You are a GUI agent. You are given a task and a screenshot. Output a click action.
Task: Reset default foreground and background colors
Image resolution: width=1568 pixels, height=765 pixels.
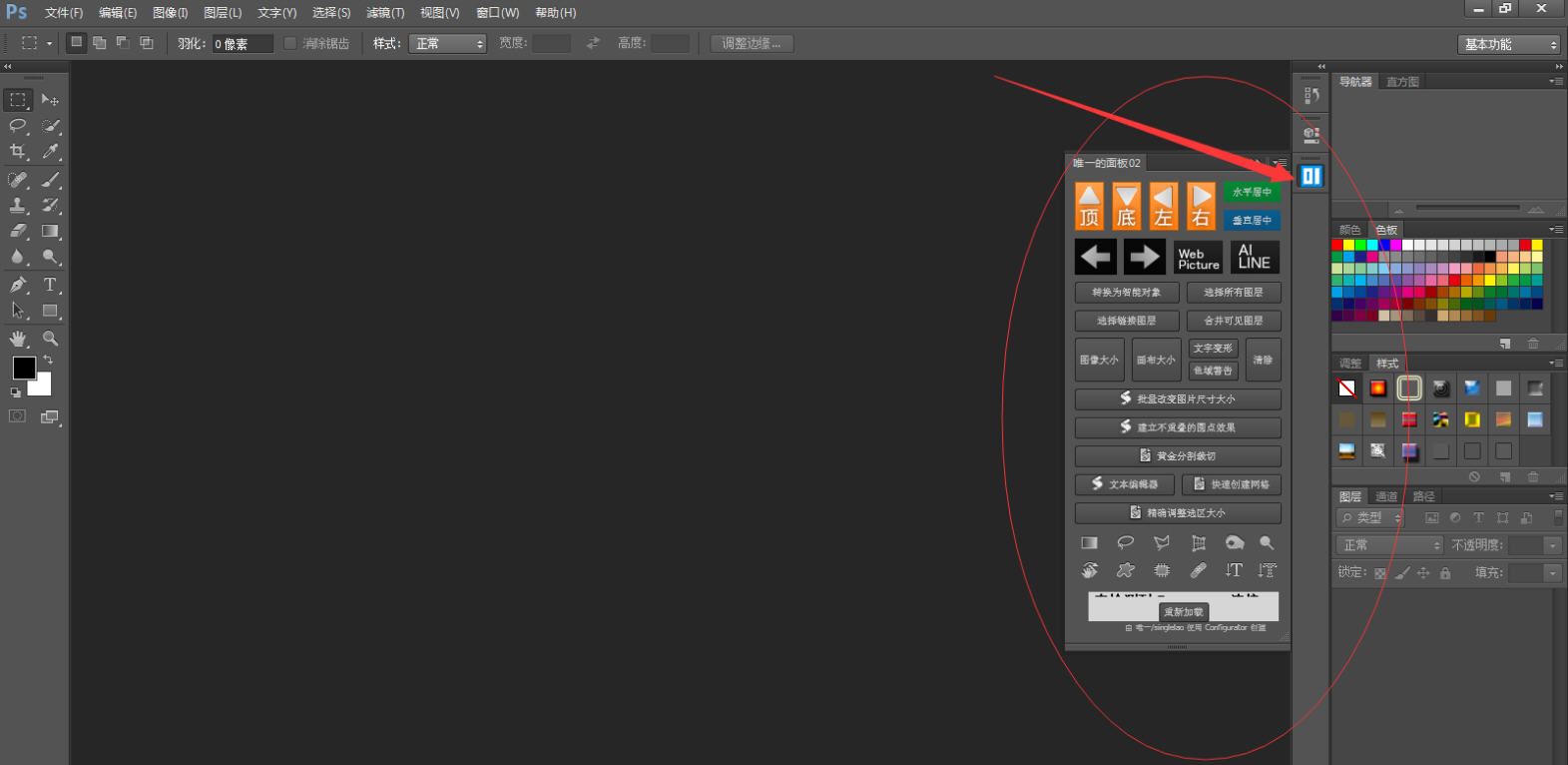pos(16,392)
